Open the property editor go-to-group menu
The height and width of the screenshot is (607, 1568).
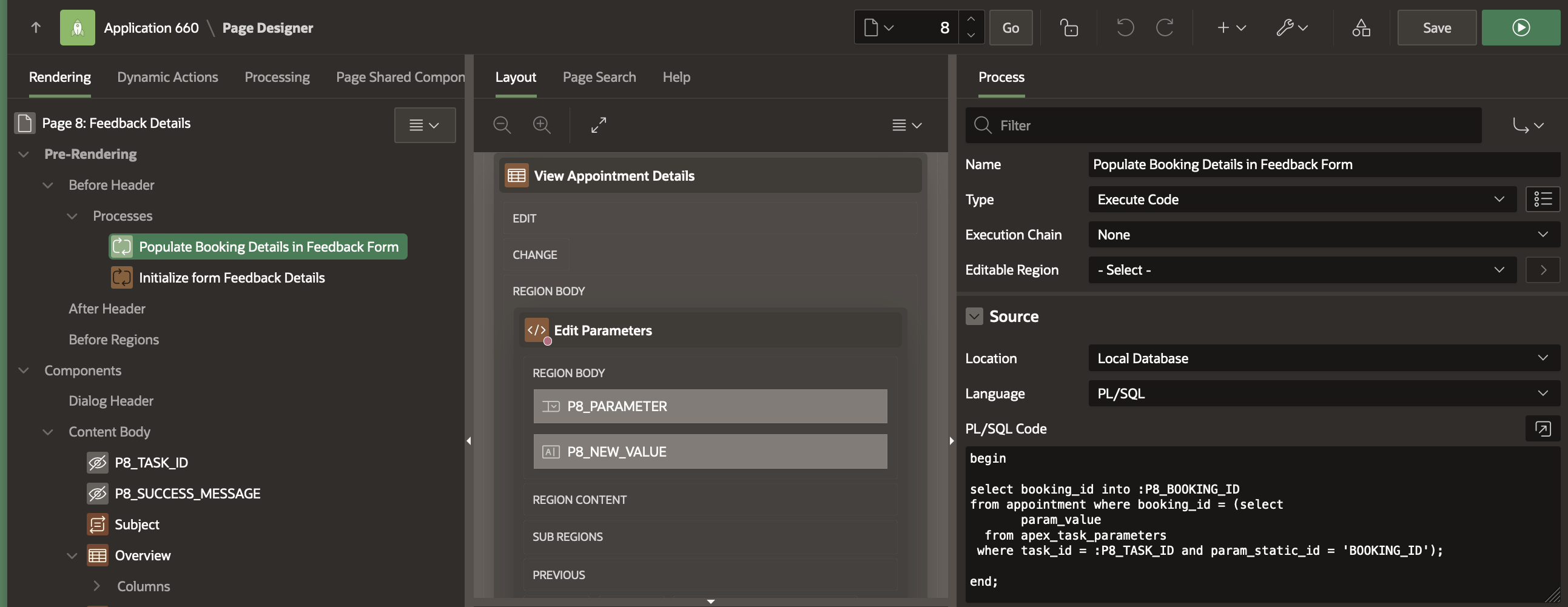pos(1528,126)
